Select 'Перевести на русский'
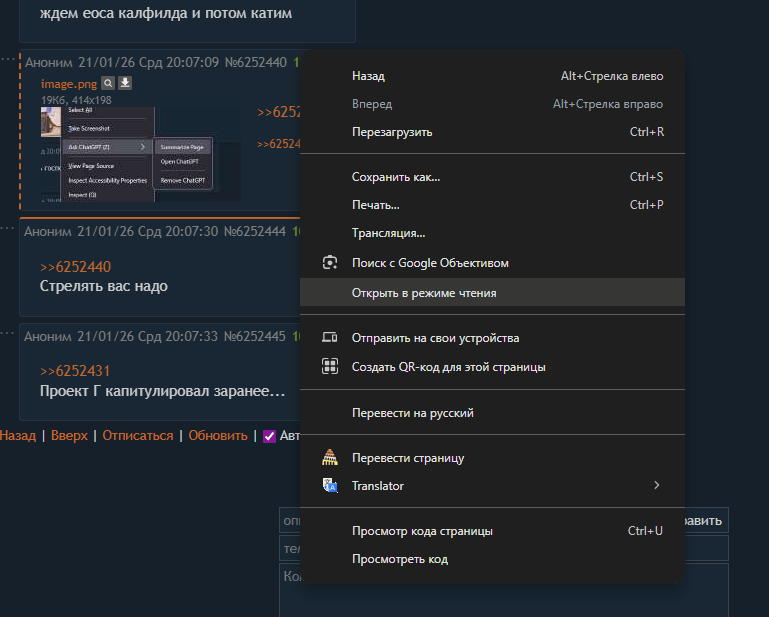 coord(492,413)
